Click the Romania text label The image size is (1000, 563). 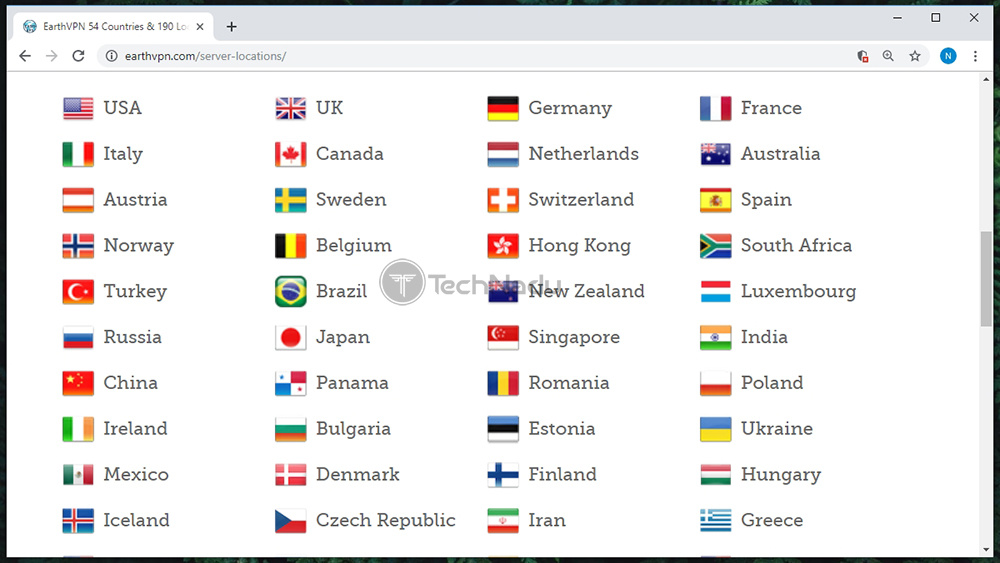click(x=569, y=383)
